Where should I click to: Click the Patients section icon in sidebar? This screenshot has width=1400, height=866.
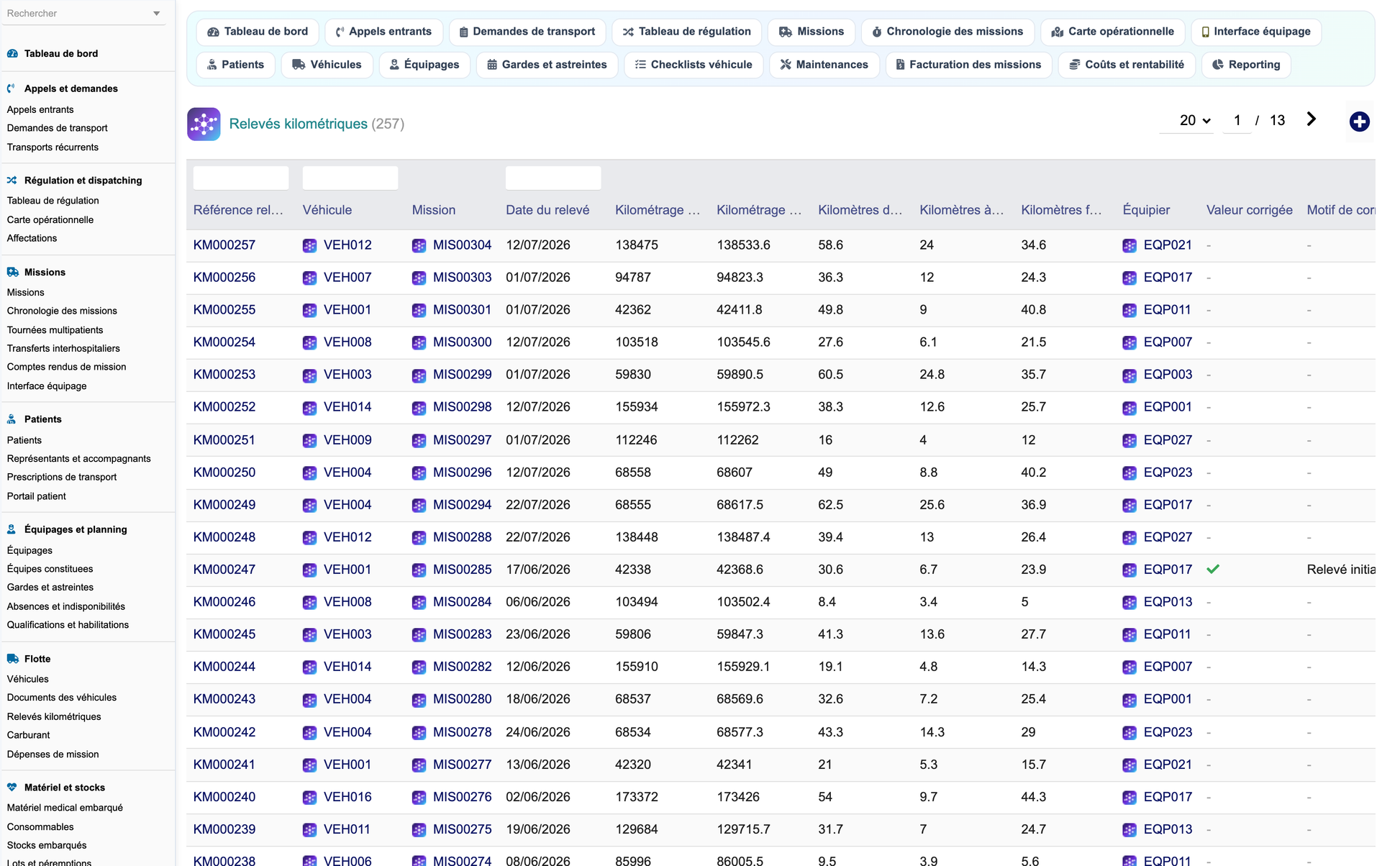point(12,419)
